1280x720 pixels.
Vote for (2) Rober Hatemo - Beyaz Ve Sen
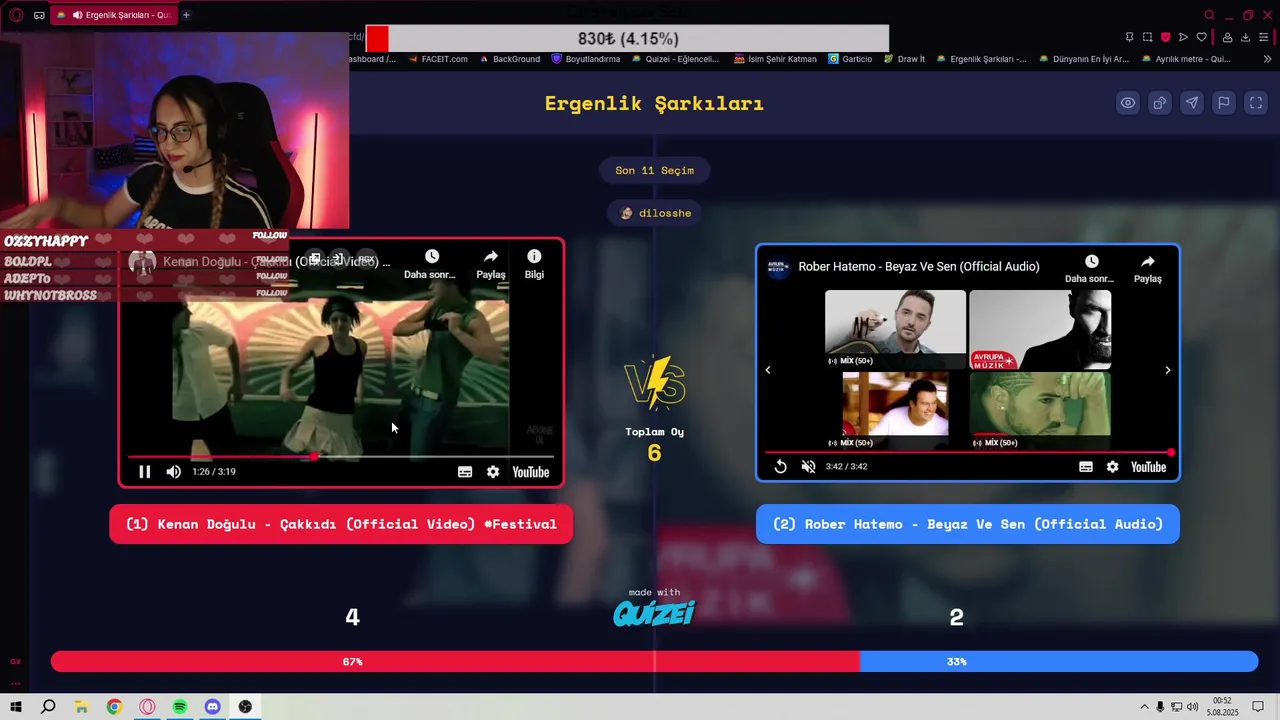pos(968,524)
